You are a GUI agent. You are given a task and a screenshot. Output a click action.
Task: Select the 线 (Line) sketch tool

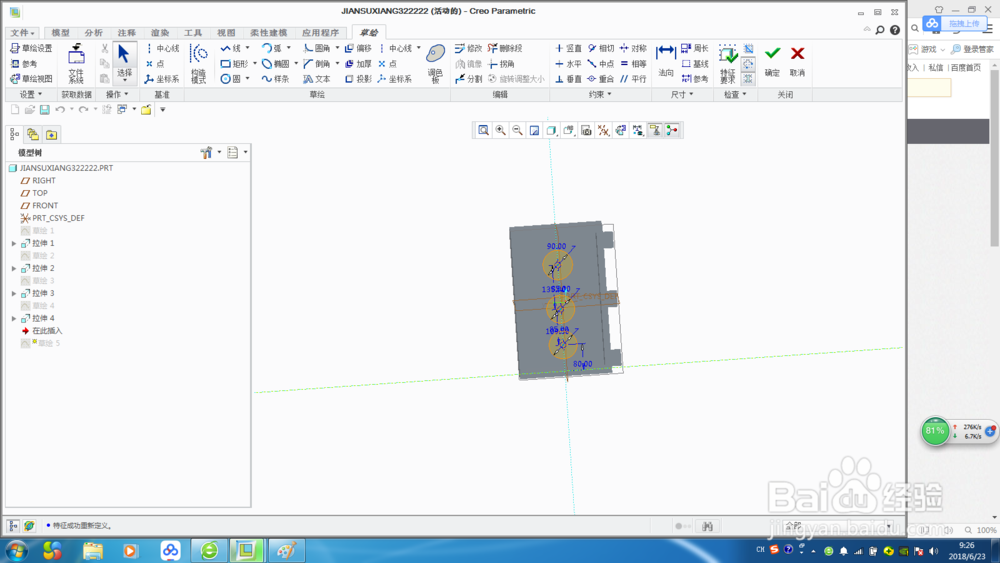231,48
